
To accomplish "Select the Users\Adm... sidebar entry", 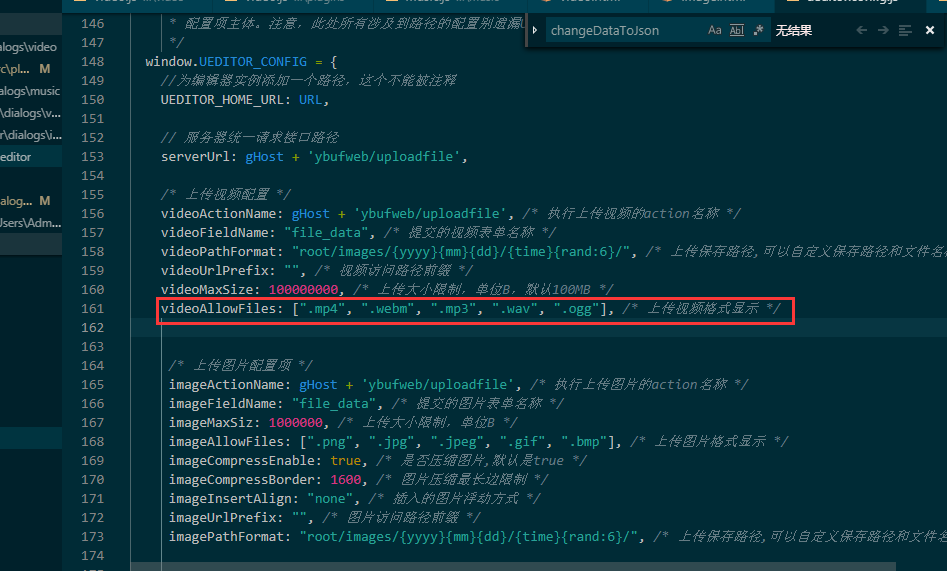I will pos(31,223).
